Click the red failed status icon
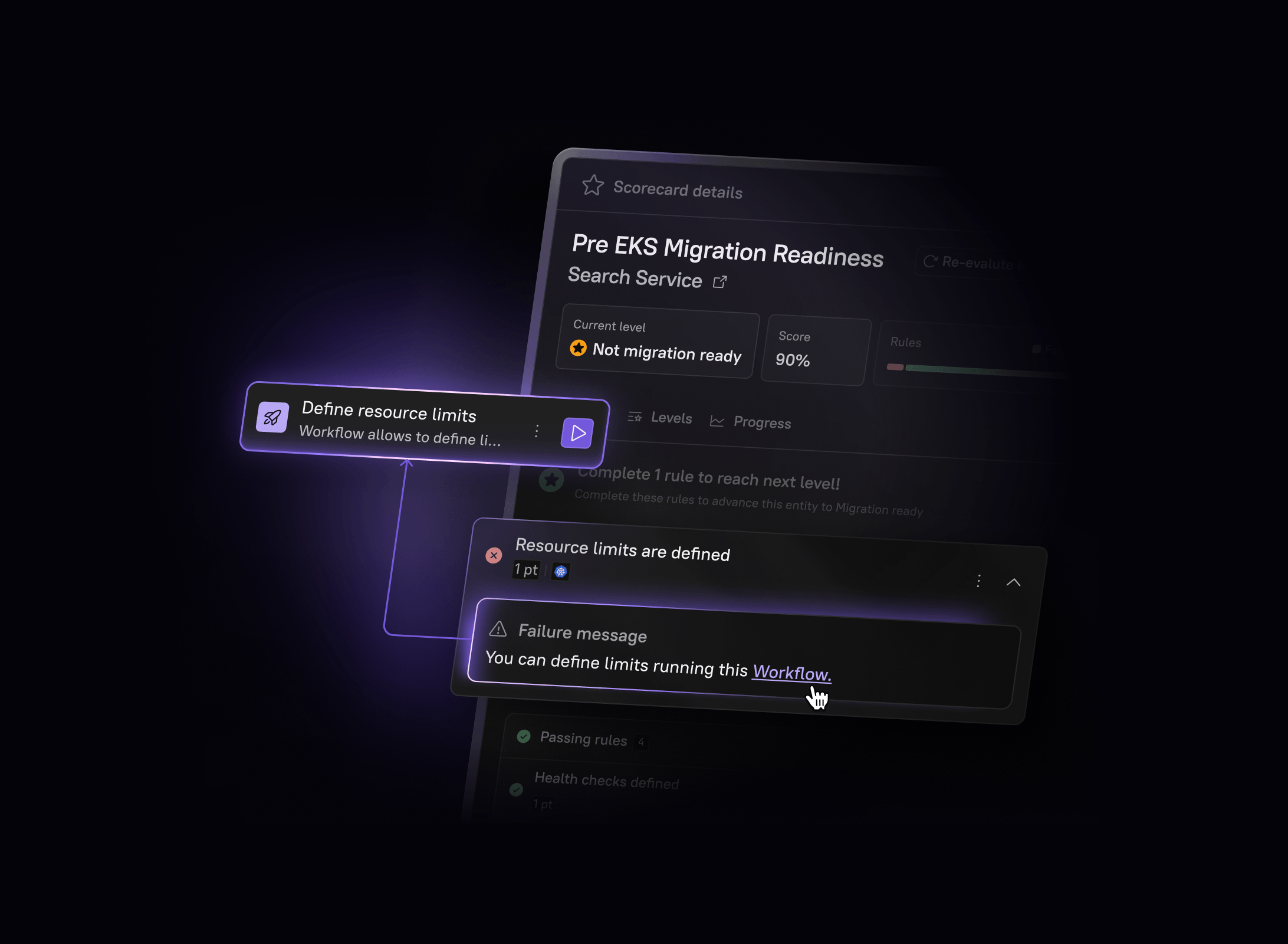This screenshot has width=1288, height=944. [x=494, y=555]
